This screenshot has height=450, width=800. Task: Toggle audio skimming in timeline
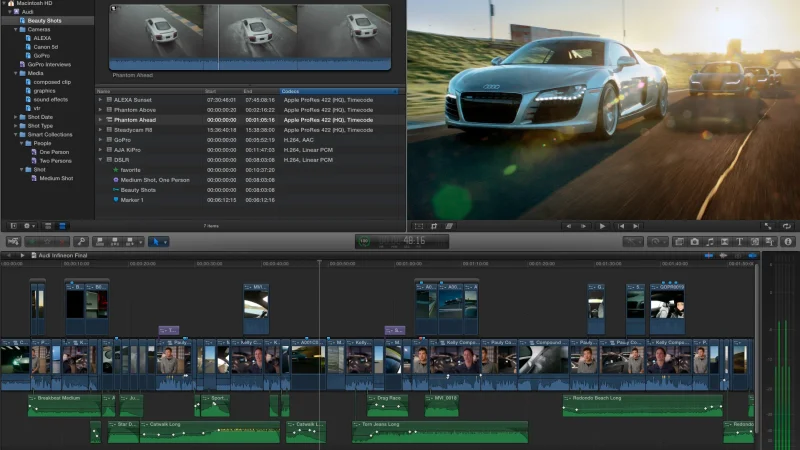[723, 256]
